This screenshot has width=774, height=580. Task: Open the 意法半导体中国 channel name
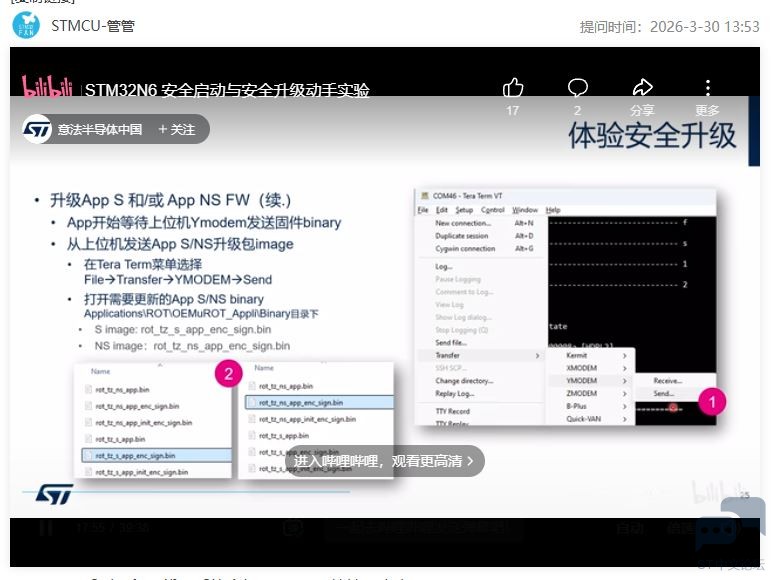coord(100,129)
